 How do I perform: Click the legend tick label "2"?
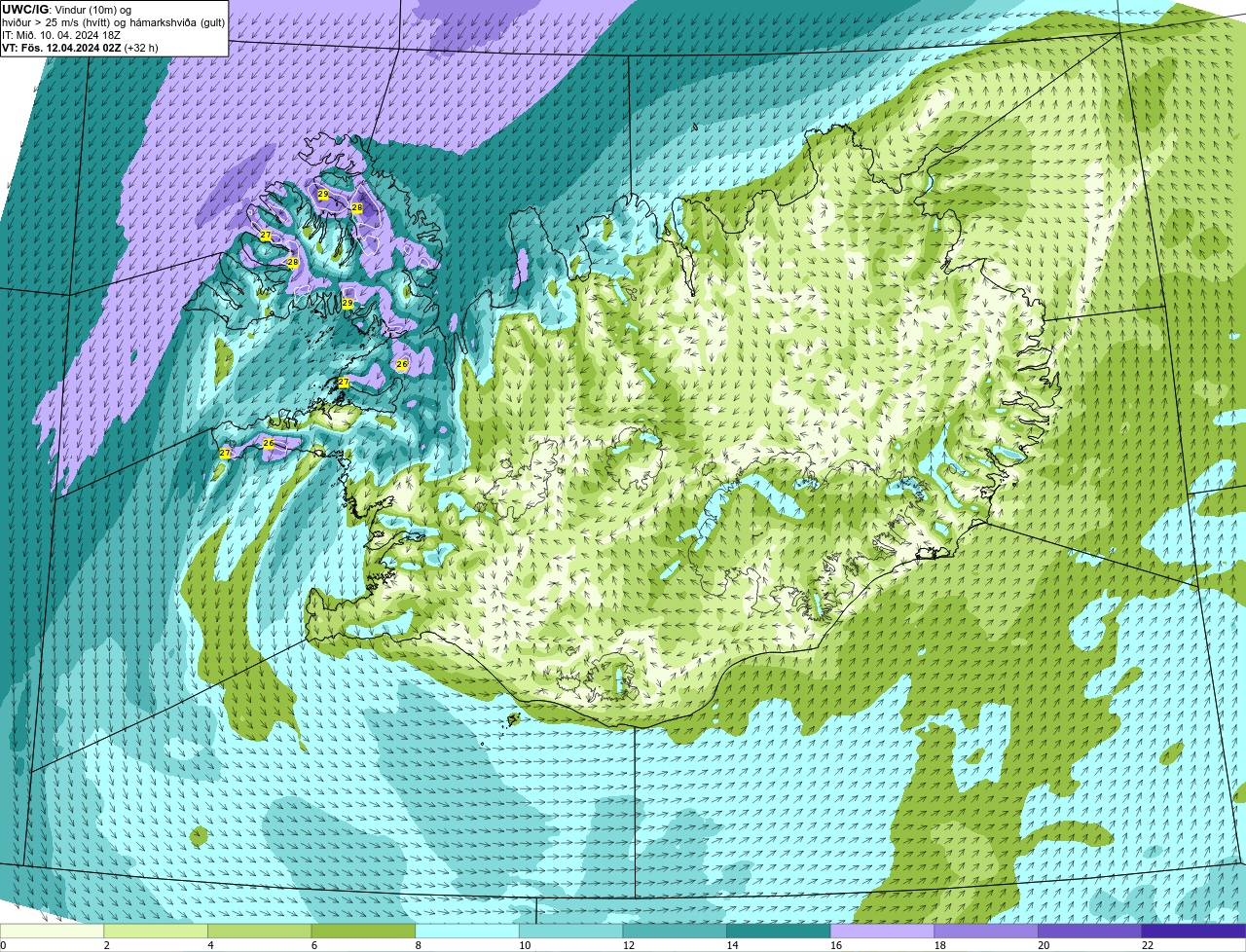(x=106, y=945)
